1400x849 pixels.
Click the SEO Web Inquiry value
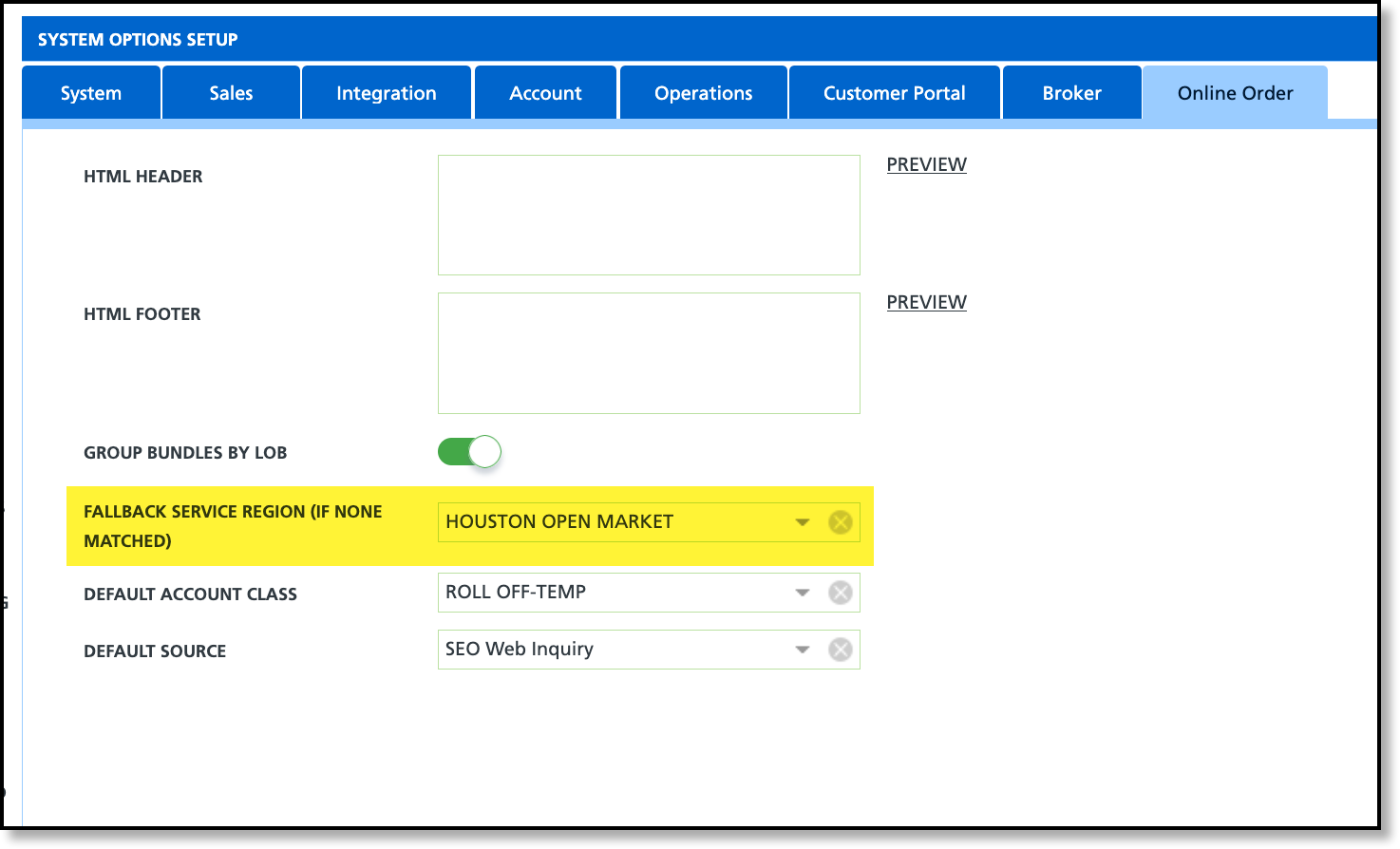pyautogui.click(x=520, y=649)
